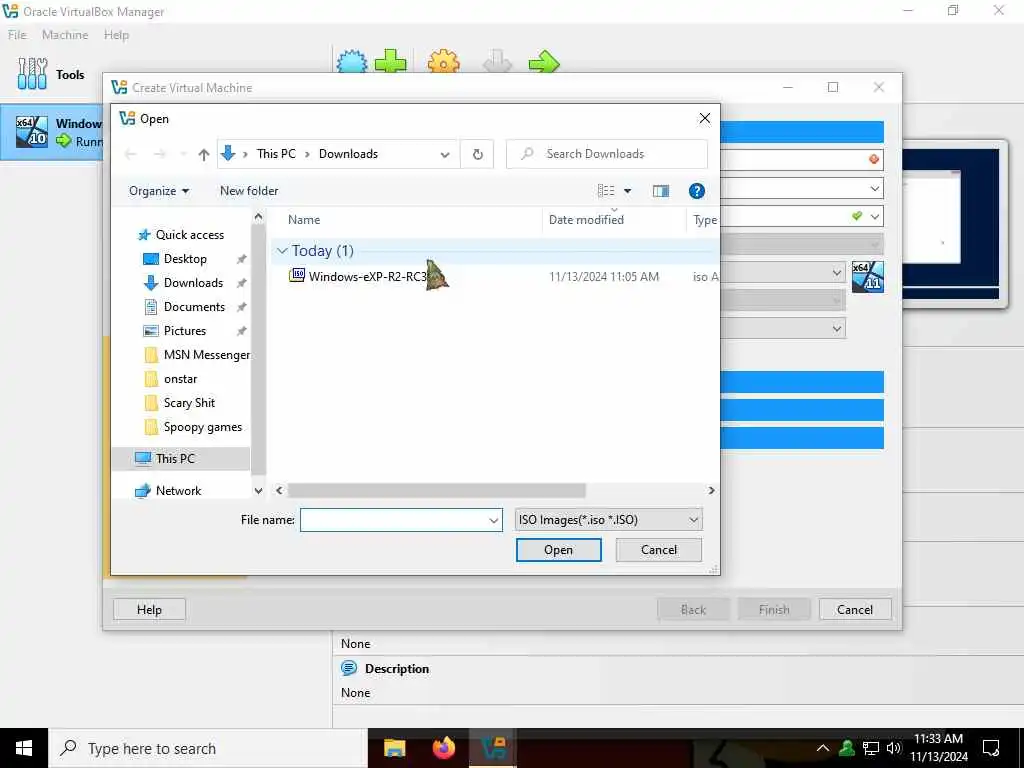Select the Windows-eXP-R2-RC3 ISO file

pyautogui.click(x=368, y=276)
